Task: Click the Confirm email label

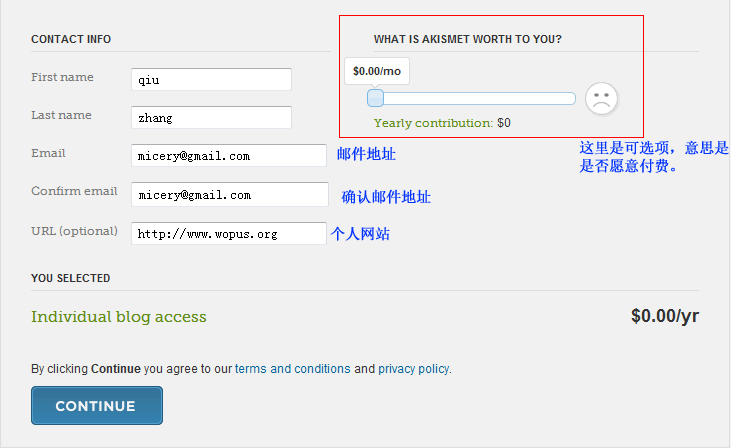Action: (x=74, y=191)
